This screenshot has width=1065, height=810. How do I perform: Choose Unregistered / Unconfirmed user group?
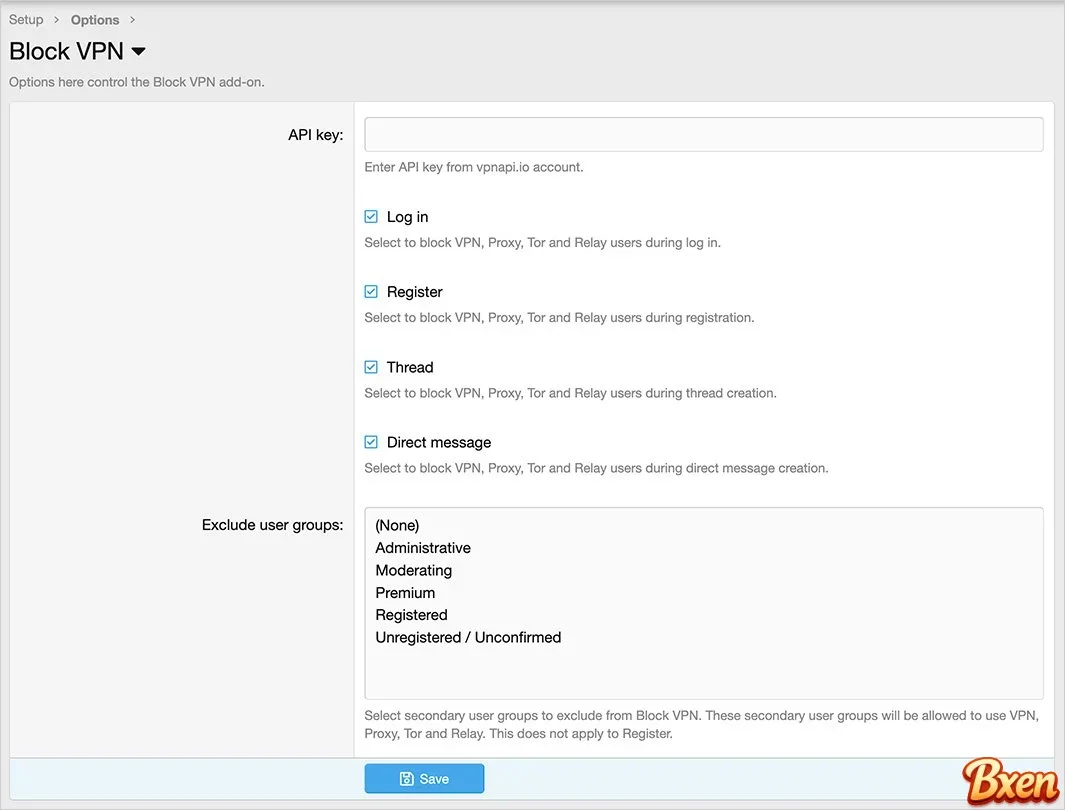click(x=468, y=637)
